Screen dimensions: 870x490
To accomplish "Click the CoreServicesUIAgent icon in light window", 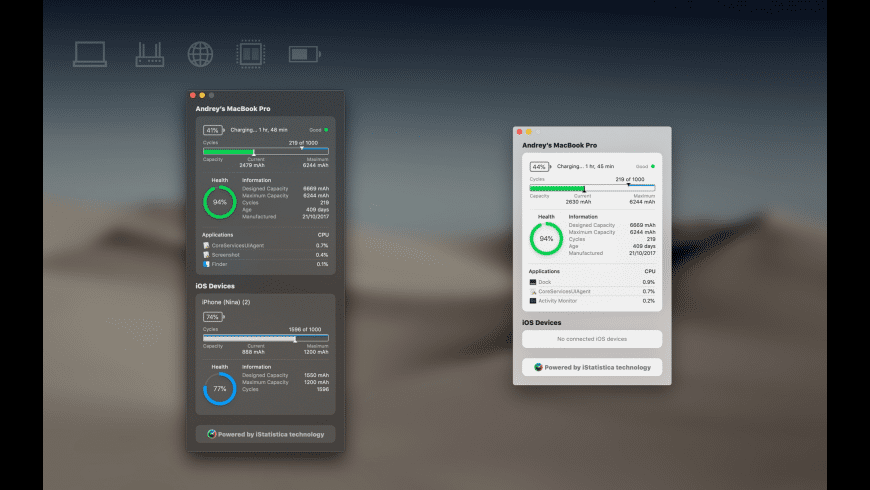I will [x=533, y=291].
